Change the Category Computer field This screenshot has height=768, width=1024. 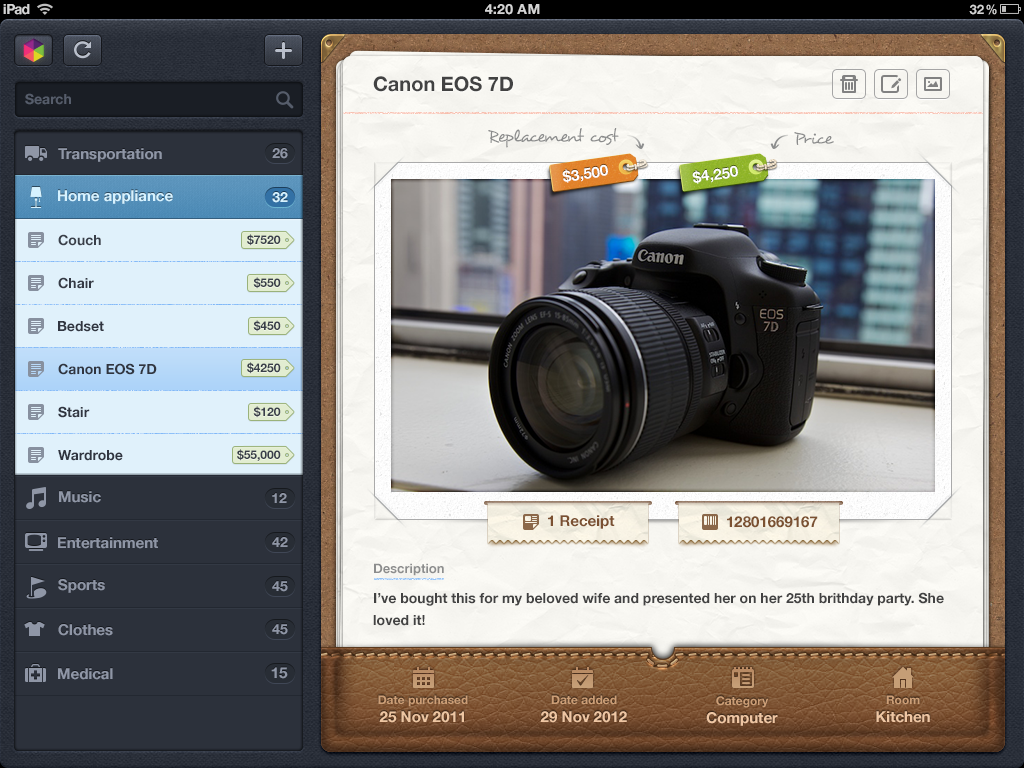742,697
